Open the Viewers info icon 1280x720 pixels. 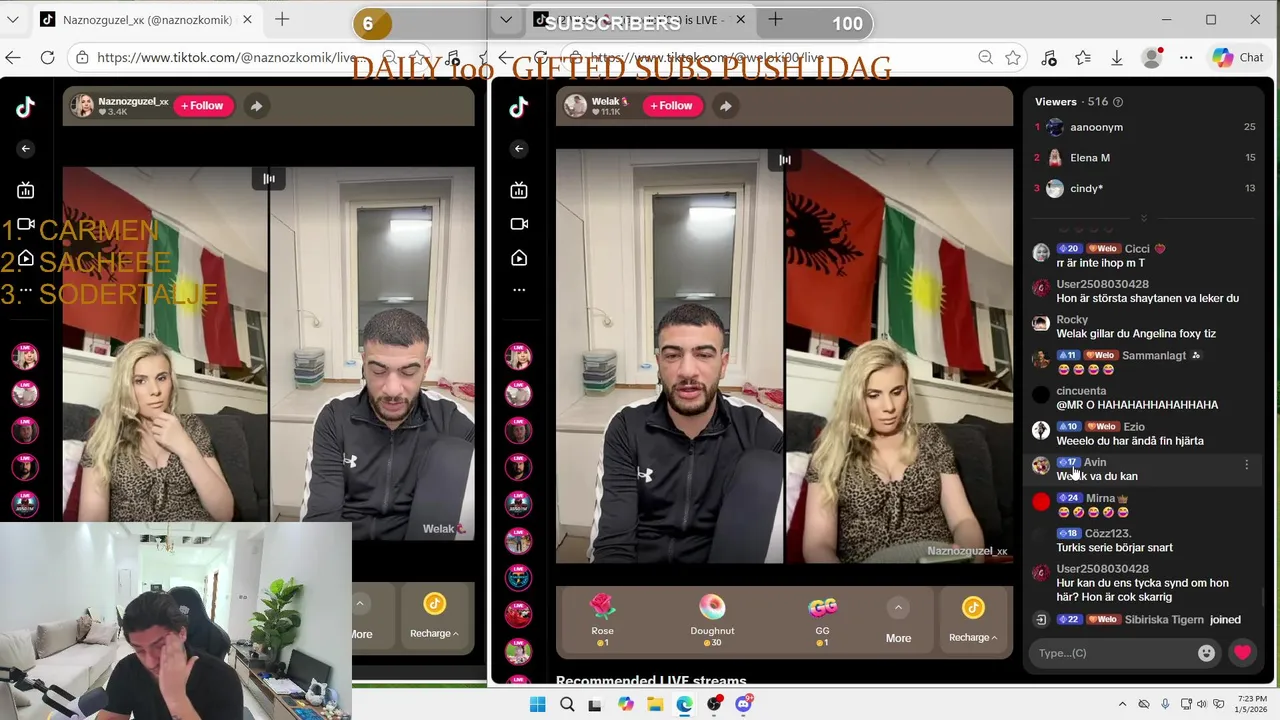click(1118, 102)
